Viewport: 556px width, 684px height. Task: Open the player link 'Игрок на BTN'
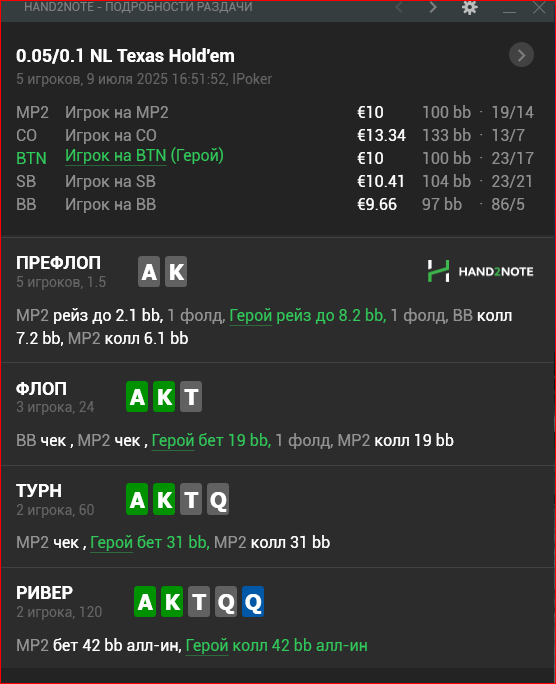pyautogui.click(x=116, y=156)
